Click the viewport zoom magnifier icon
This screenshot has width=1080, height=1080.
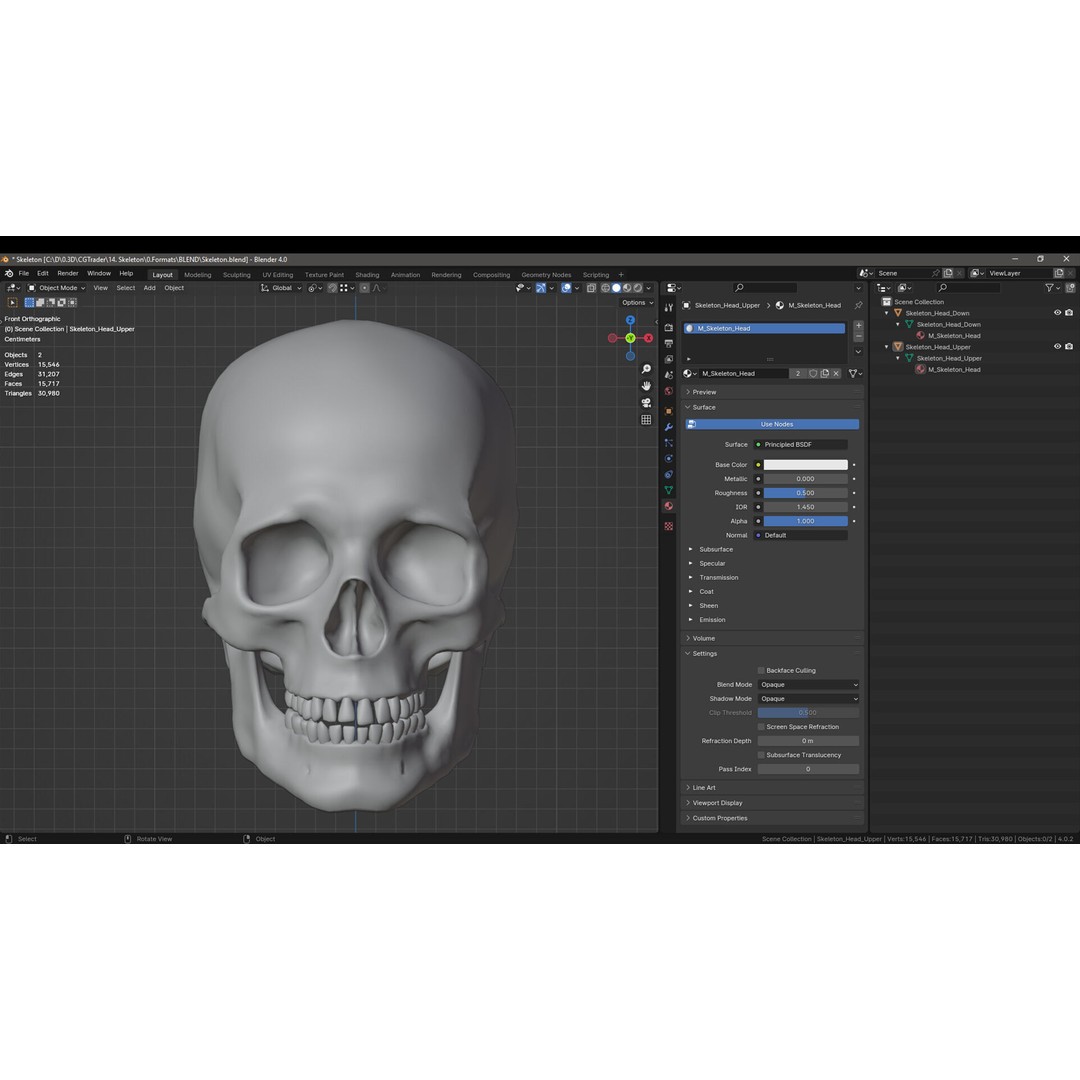click(646, 369)
